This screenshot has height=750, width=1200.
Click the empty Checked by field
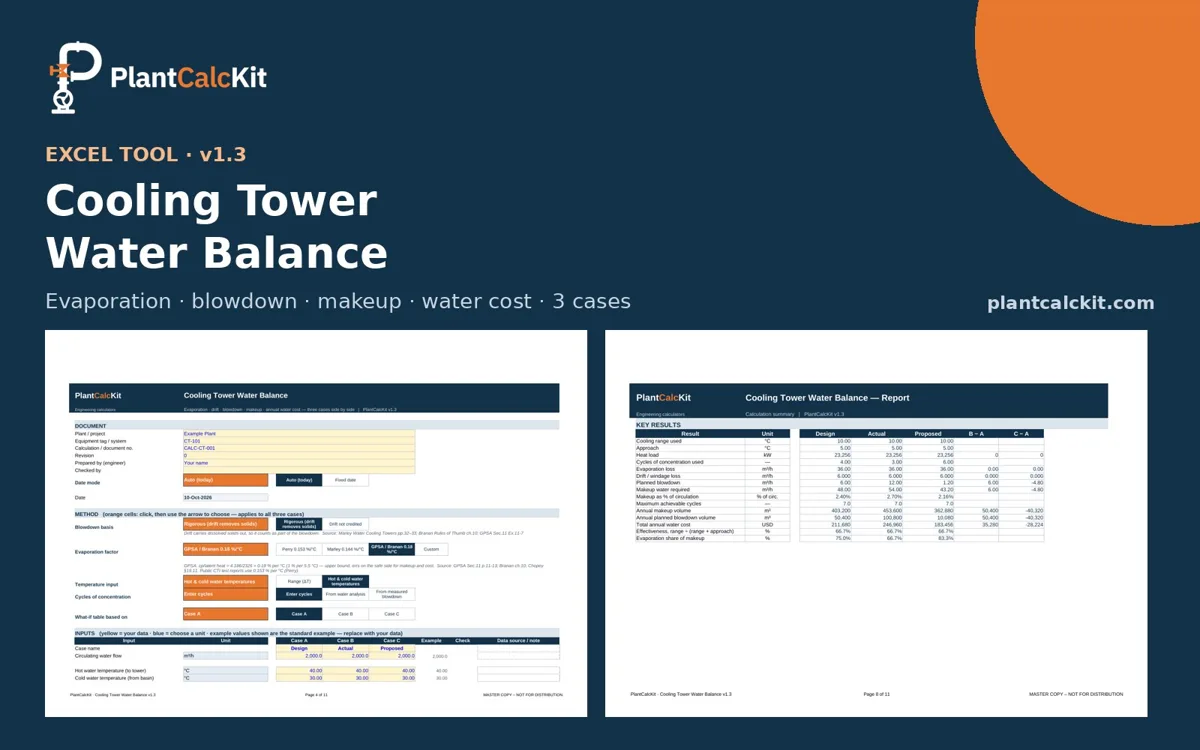click(x=298, y=470)
